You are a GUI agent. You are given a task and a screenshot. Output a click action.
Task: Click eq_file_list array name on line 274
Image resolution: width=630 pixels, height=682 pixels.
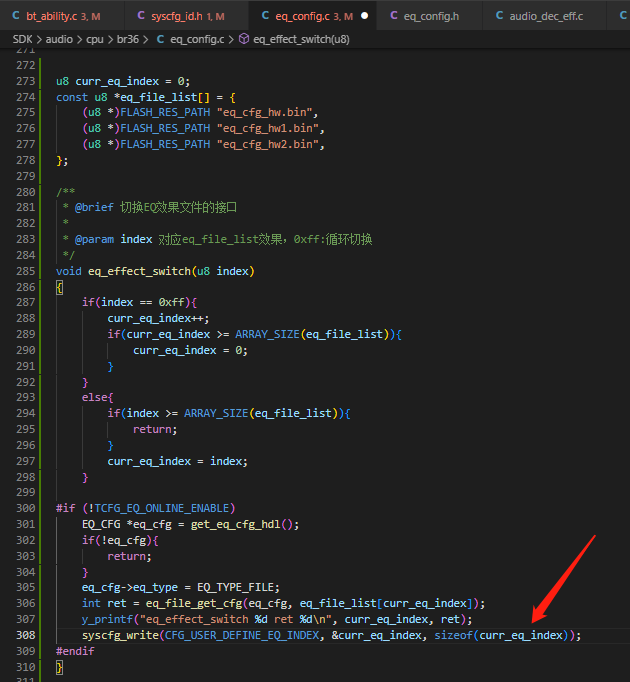click(158, 97)
